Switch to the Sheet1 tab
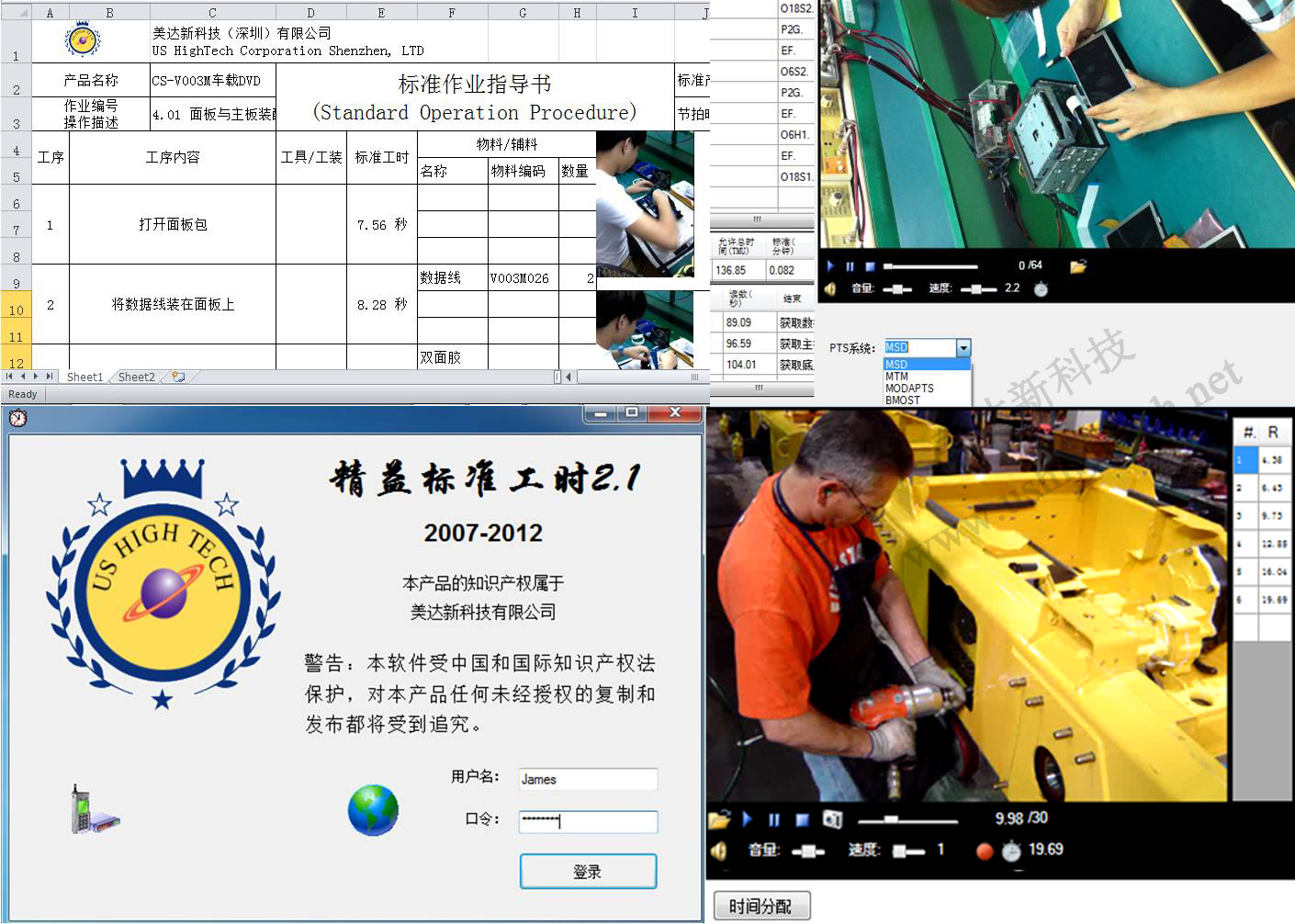Viewport: 1295px width, 924px height. (85, 377)
